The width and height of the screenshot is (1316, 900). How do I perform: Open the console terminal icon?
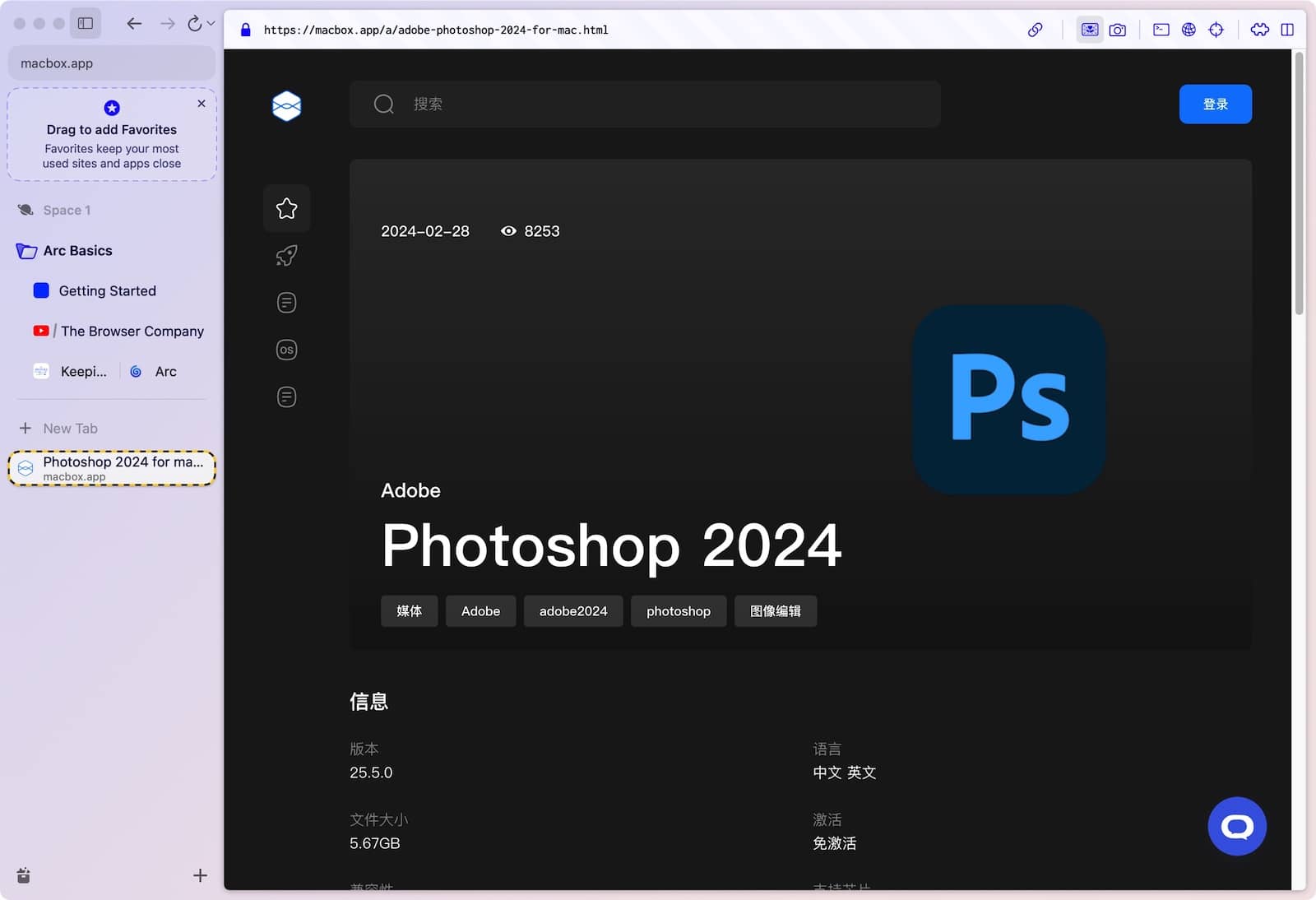pyautogui.click(x=1161, y=30)
